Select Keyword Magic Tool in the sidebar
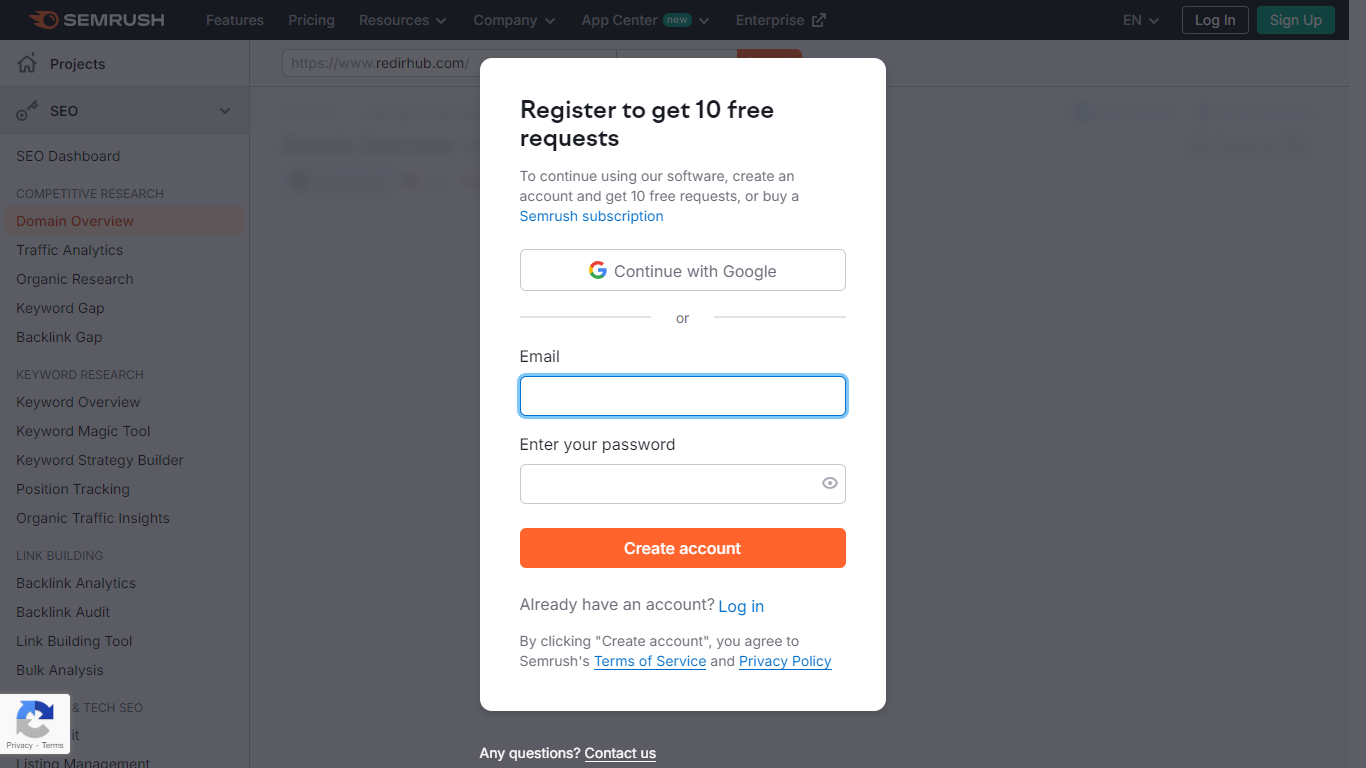This screenshot has height=768, width=1366. pyautogui.click(x=82, y=431)
